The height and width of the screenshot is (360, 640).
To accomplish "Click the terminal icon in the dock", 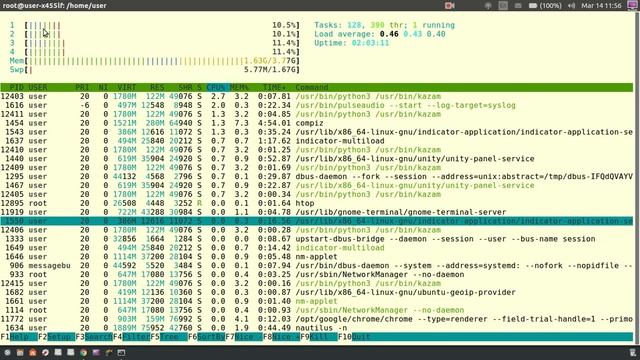I will tap(121, 352).
